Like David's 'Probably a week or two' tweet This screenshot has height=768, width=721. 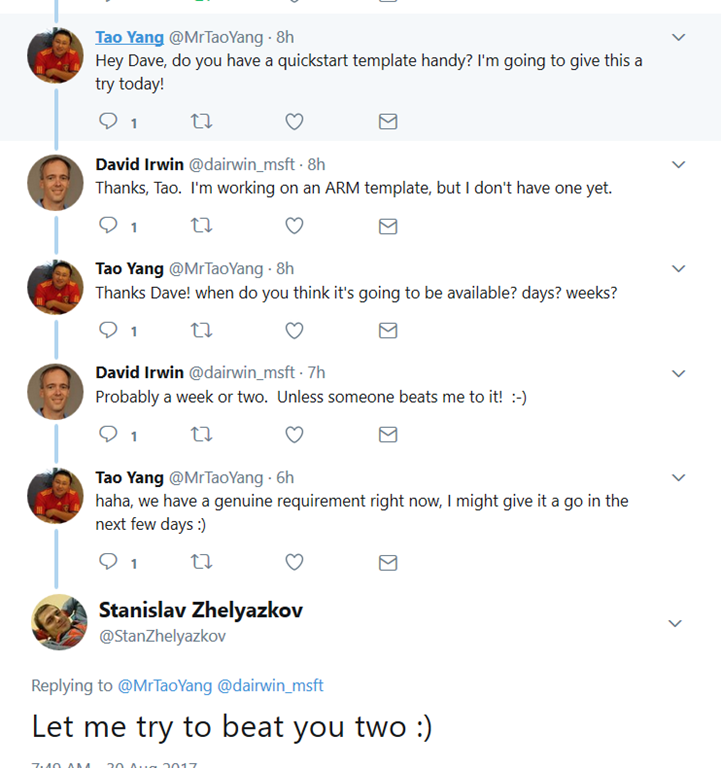294,434
